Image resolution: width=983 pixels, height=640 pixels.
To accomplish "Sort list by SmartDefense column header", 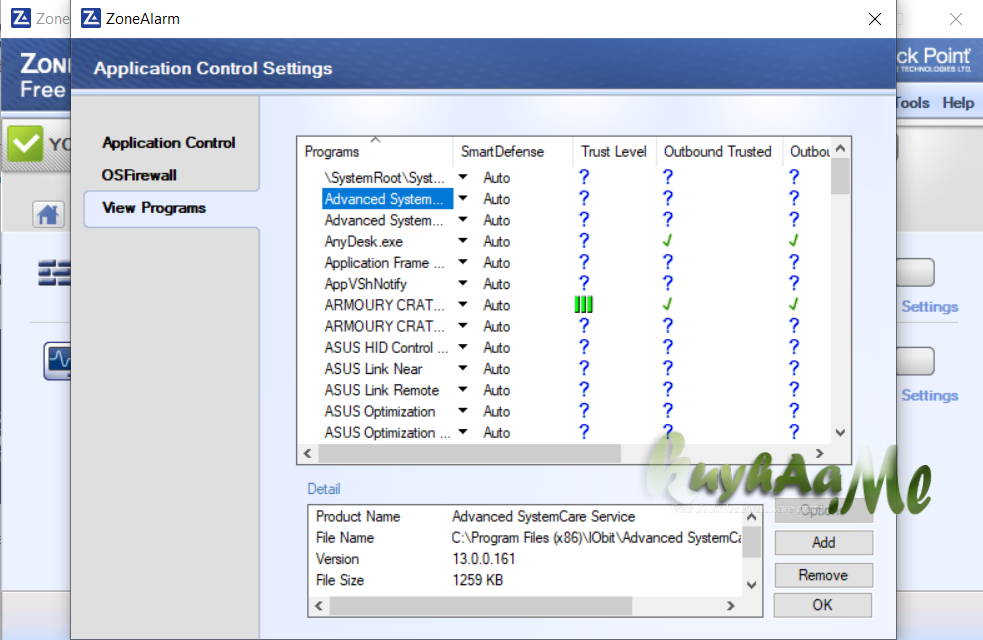I will click(x=512, y=151).
